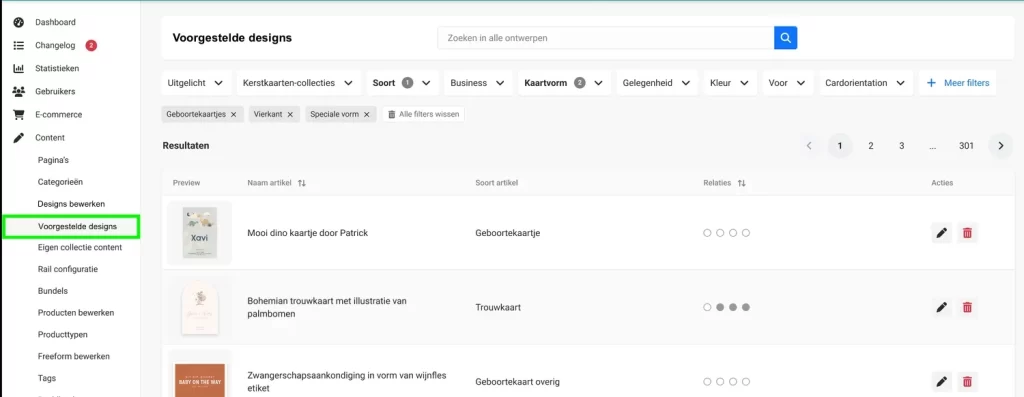Image resolution: width=1024 pixels, height=397 pixels.
Task: Open the Soort filter dropdown
Action: [402, 83]
